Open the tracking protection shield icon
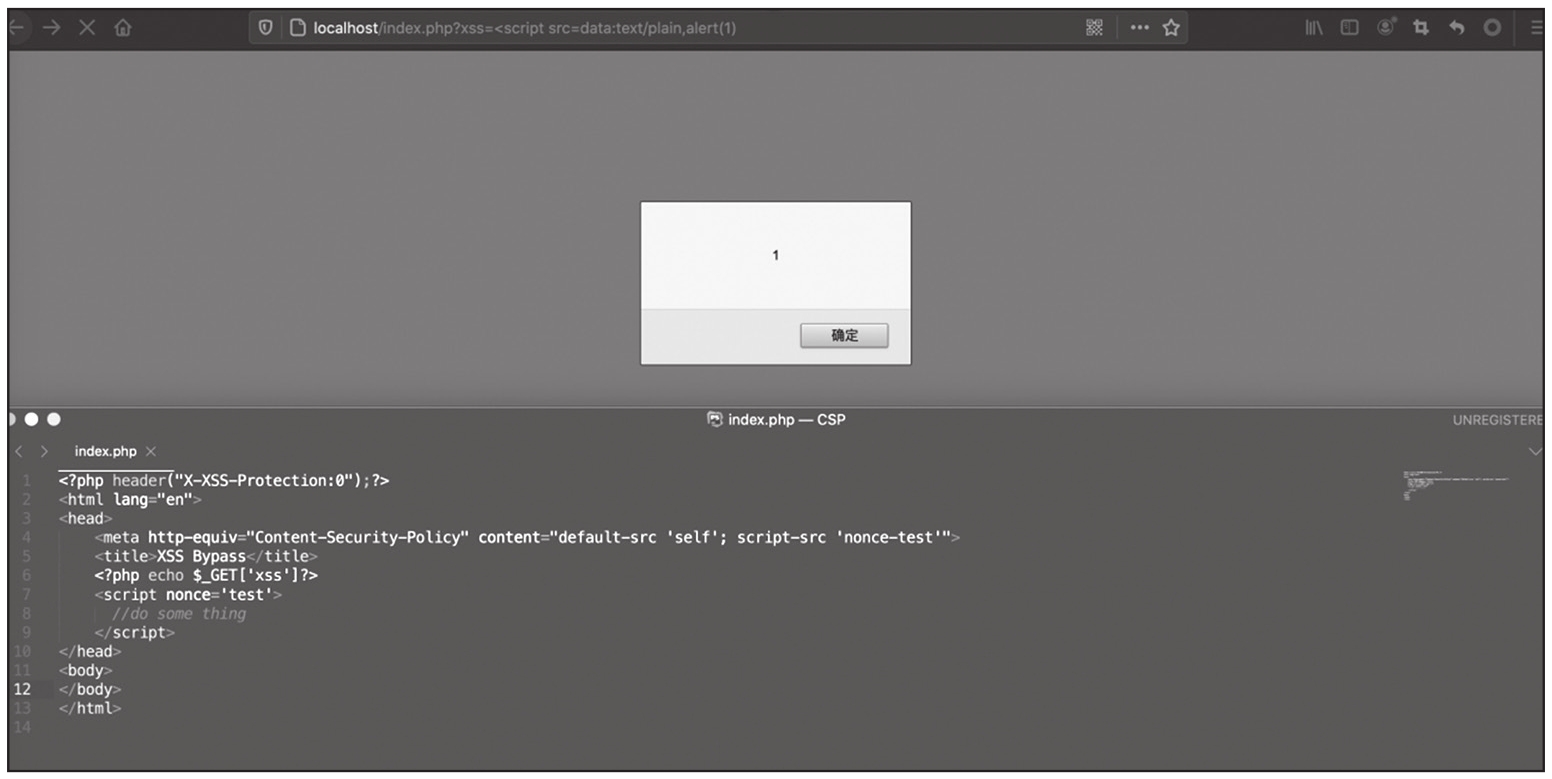1552x779 pixels. (x=266, y=28)
